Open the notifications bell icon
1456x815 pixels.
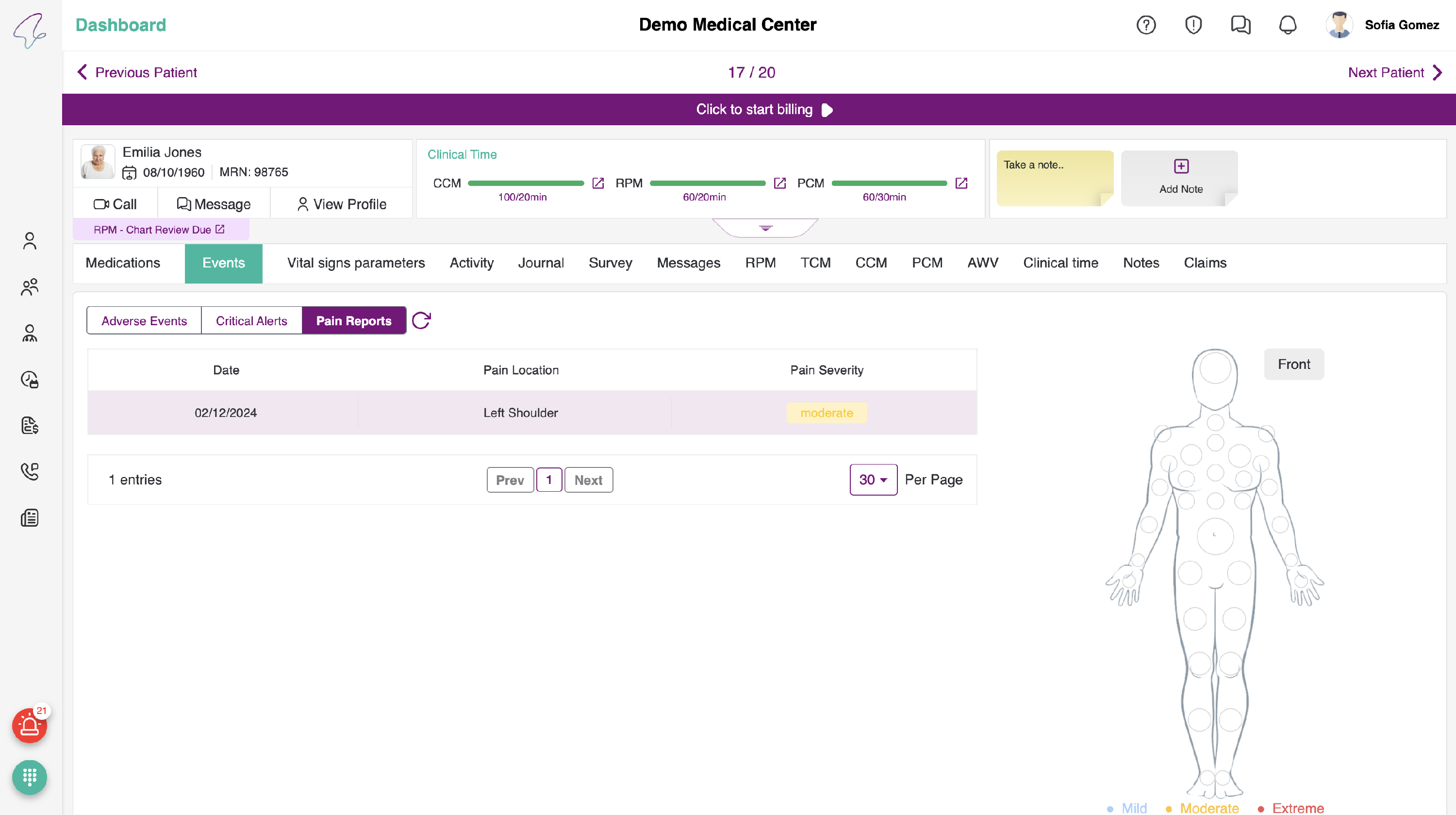1288,25
